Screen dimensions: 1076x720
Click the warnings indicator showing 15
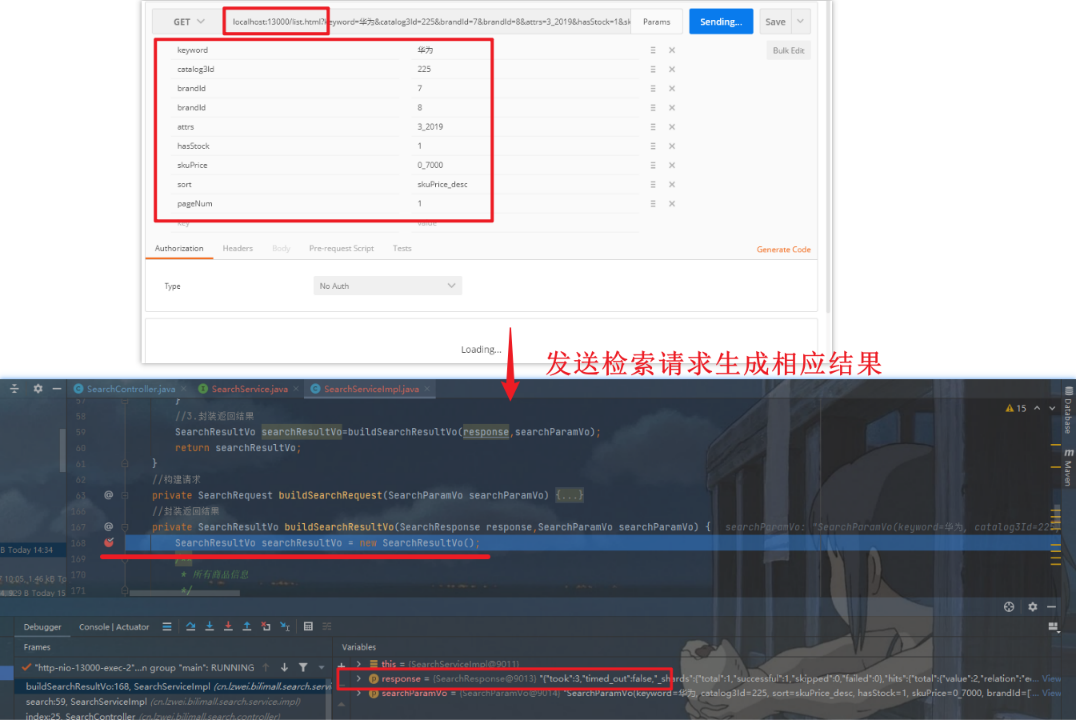coord(1016,408)
